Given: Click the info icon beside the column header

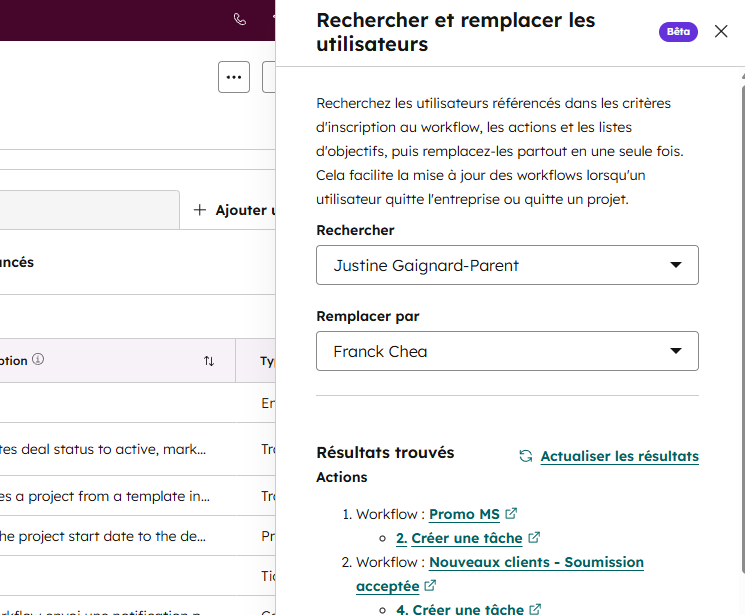Looking at the screenshot, I should coord(38,360).
